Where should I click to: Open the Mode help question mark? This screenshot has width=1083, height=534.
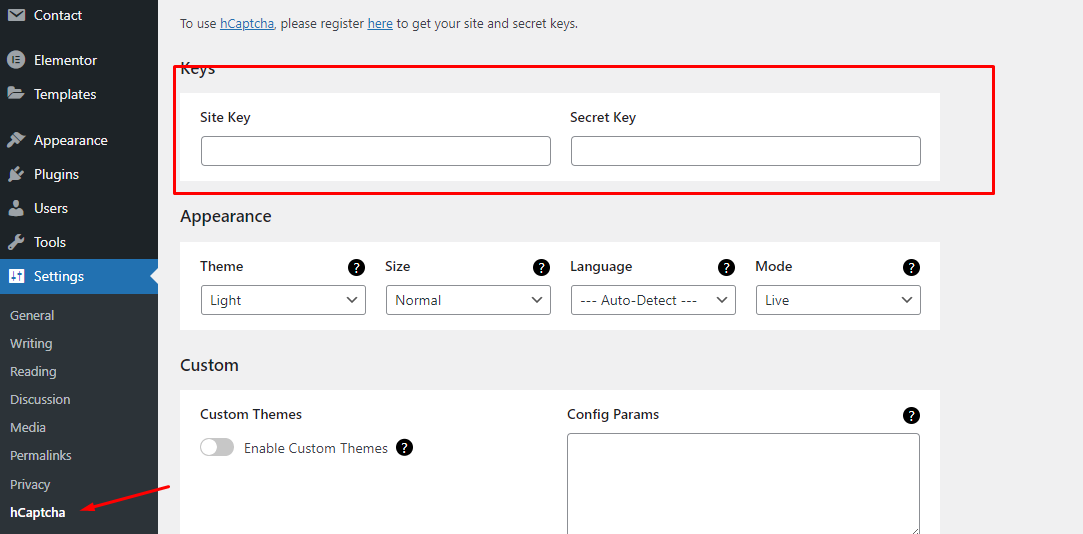coord(911,267)
